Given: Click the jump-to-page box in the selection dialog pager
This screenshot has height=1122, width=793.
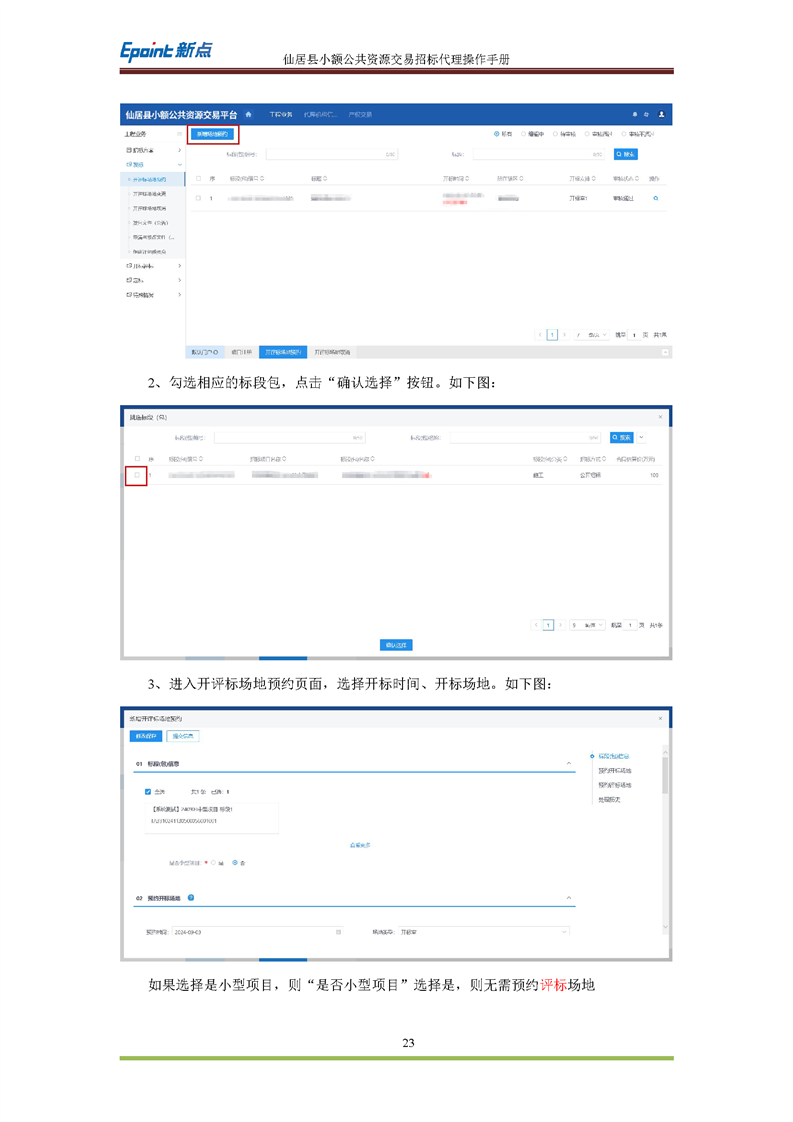Looking at the screenshot, I should coord(631,625).
